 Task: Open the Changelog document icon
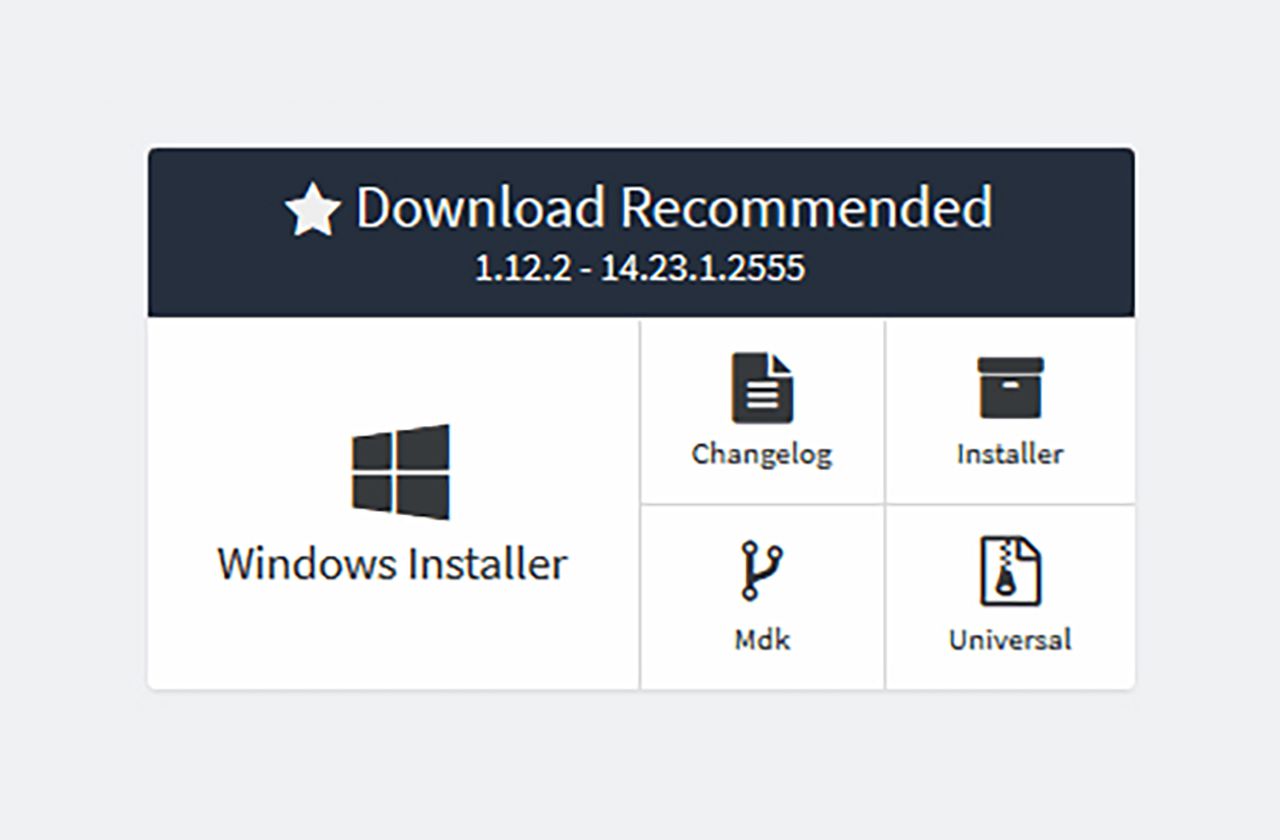click(762, 388)
